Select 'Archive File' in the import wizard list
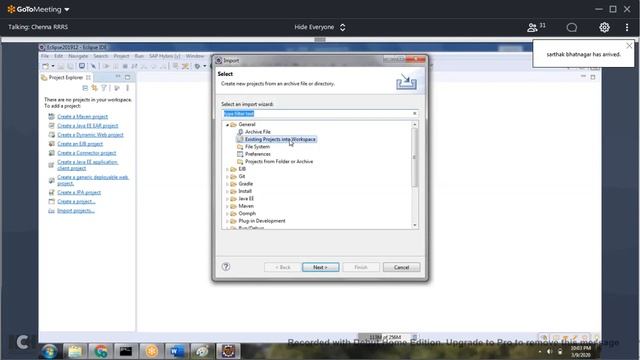Image resolution: width=640 pixels, height=360 pixels. tap(258, 132)
